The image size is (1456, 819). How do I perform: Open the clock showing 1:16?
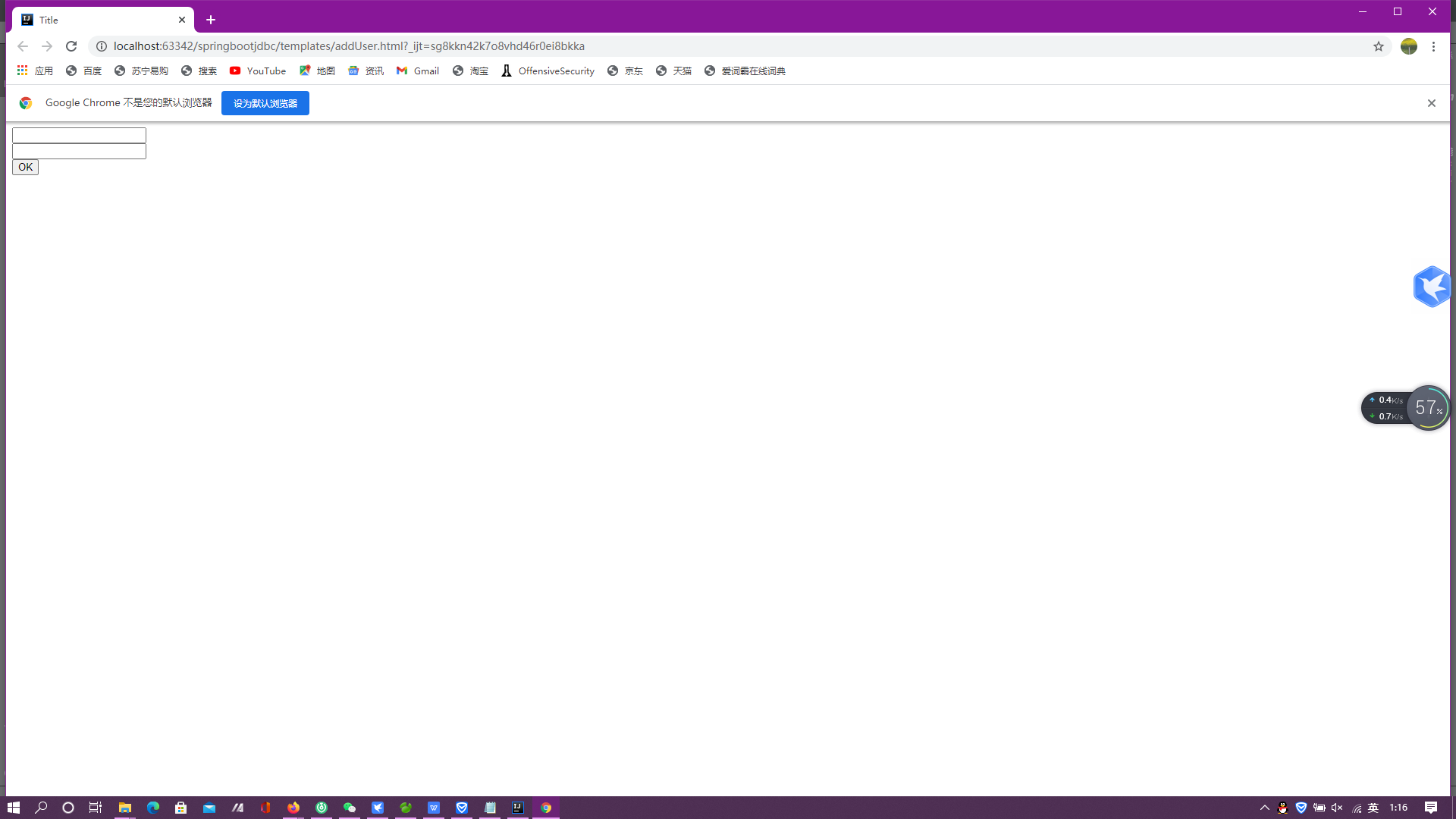click(1399, 808)
